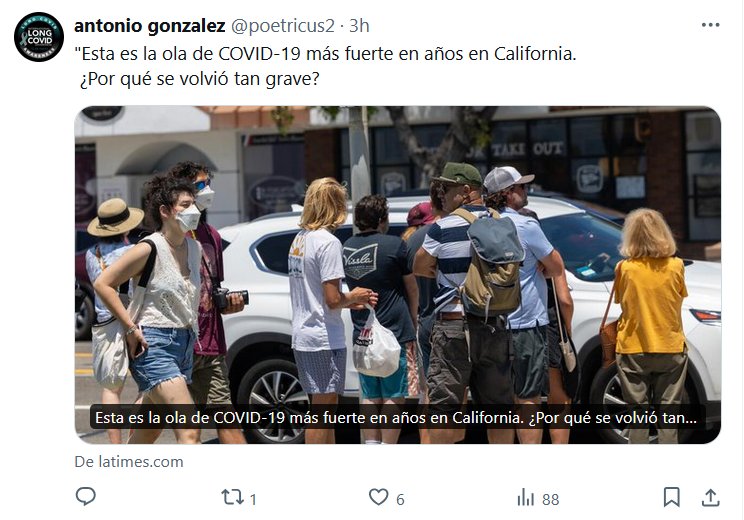Open the reply comment icon
This screenshot has height=520, width=744.
click(86, 497)
